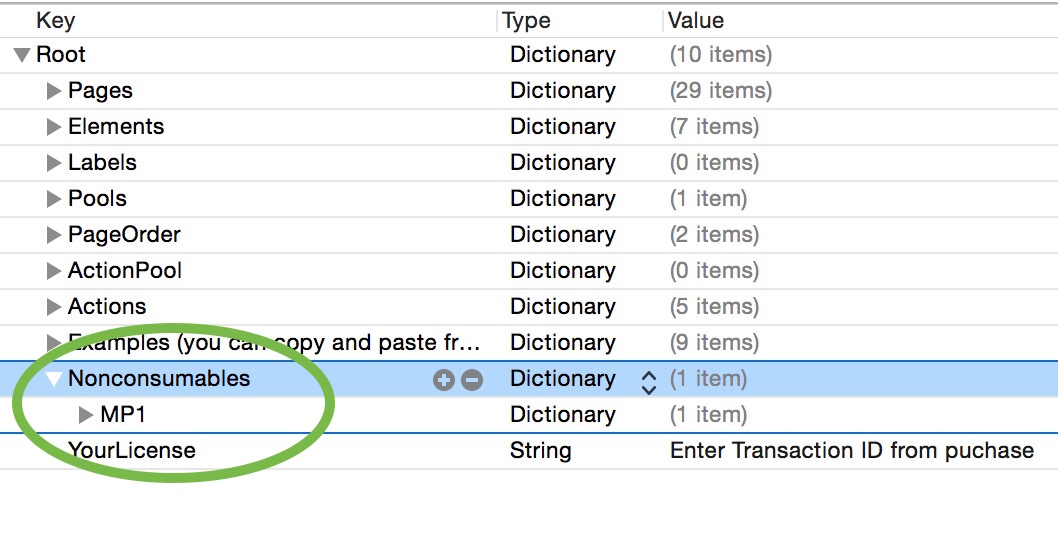Collapse the Nonconsumables dictionary
Viewport: 1058px width, 542px height.
tap(54, 380)
